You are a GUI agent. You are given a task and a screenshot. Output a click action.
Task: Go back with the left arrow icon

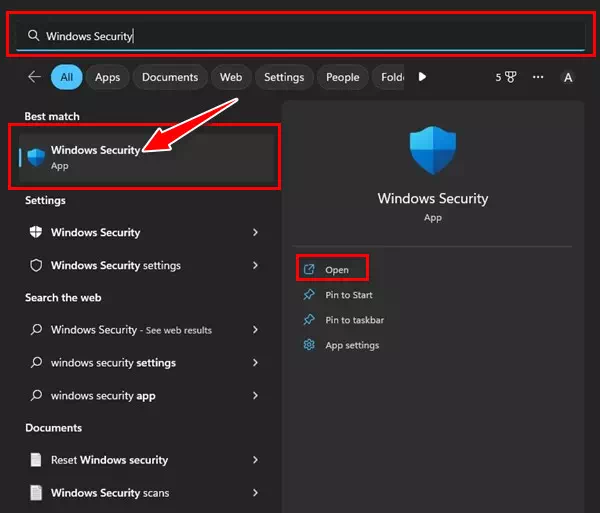34,77
